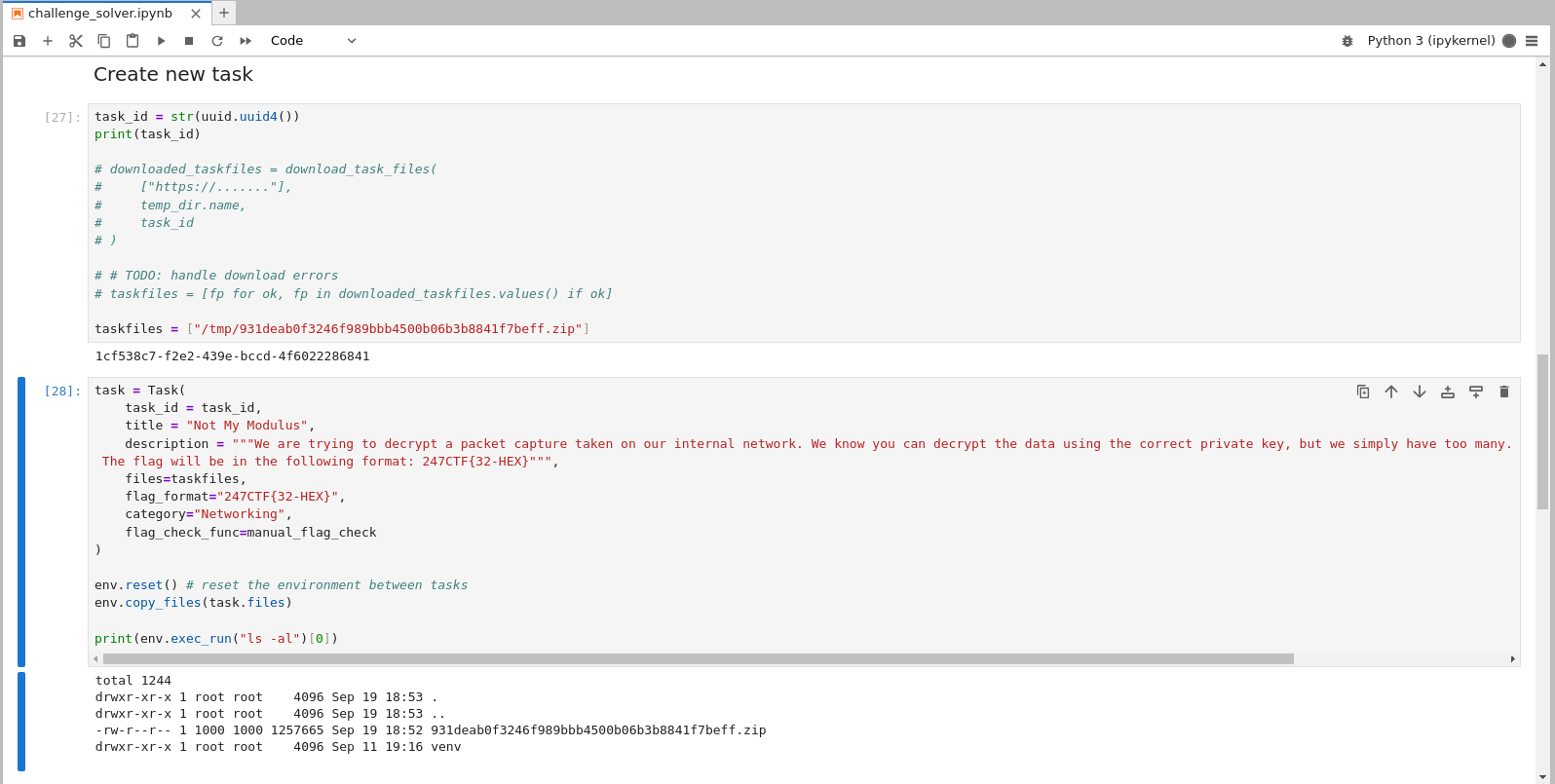Save the notebook with the floppy disk icon

coord(19,41)
